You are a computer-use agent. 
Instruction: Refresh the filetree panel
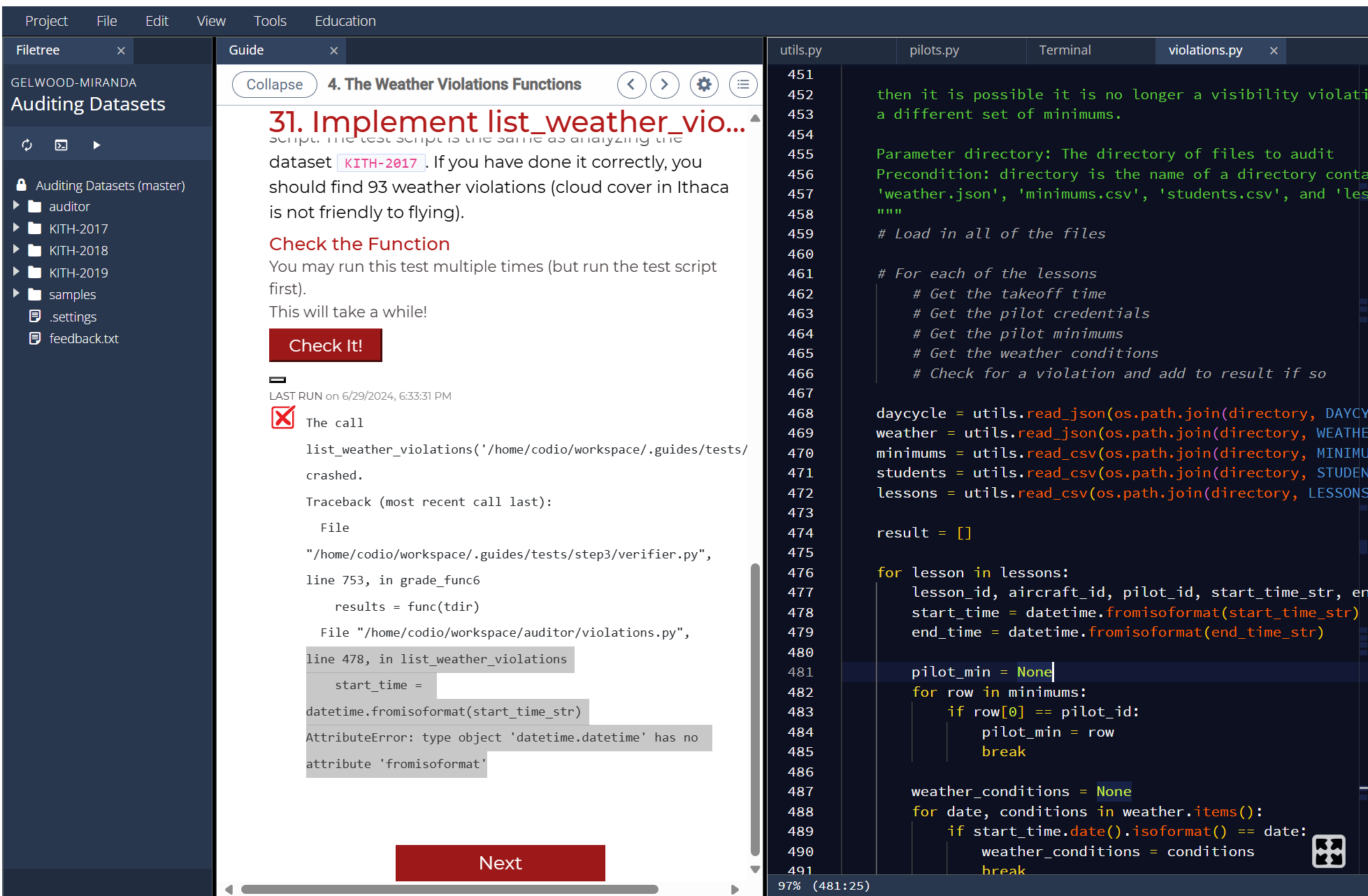click(27, 145)
